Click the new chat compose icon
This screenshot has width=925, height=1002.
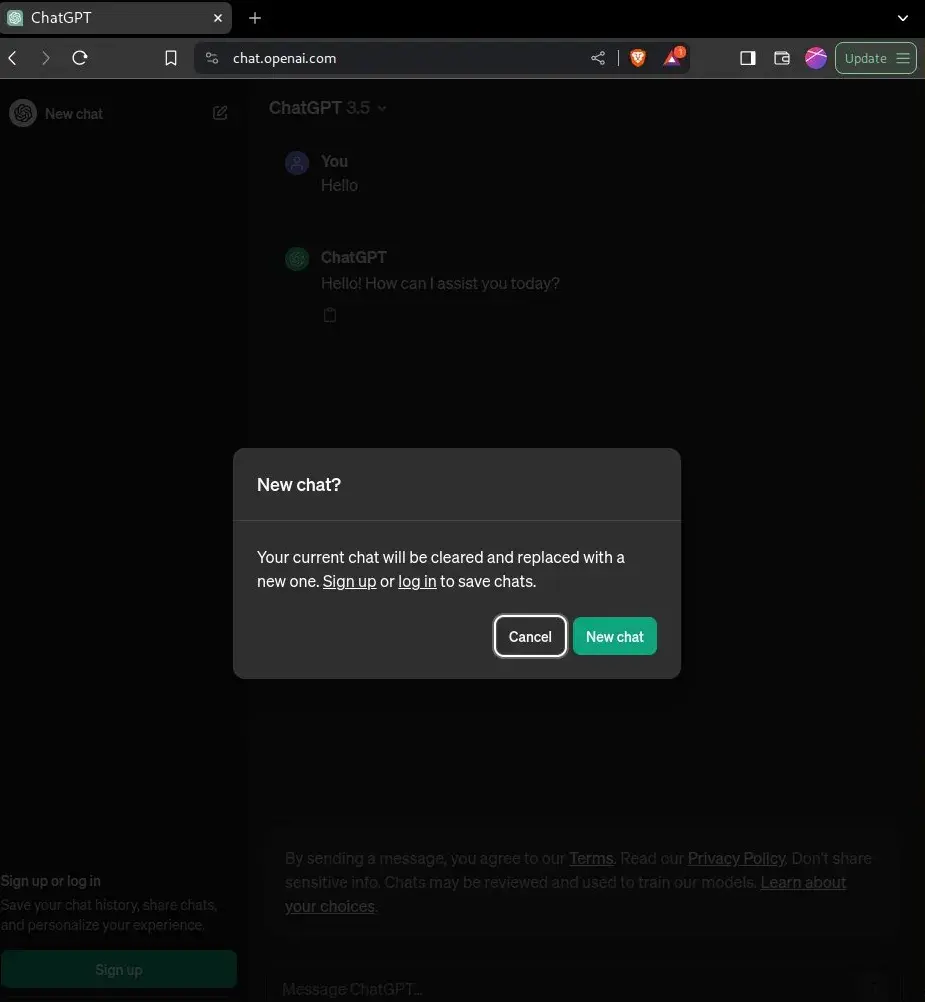220,113
